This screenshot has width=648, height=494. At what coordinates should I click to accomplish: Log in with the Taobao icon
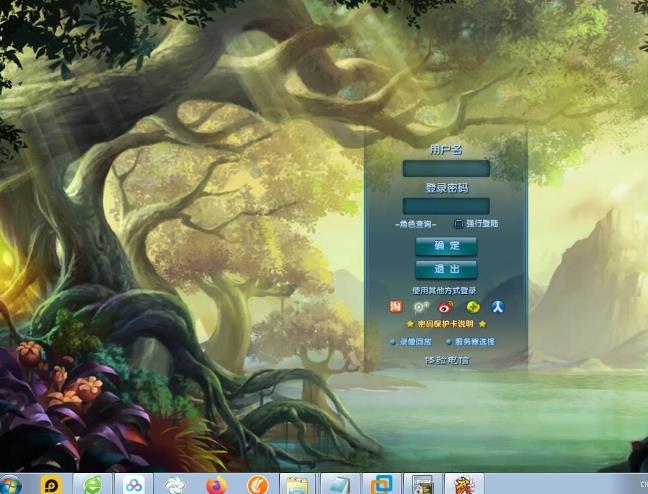(x=396, y=307)
